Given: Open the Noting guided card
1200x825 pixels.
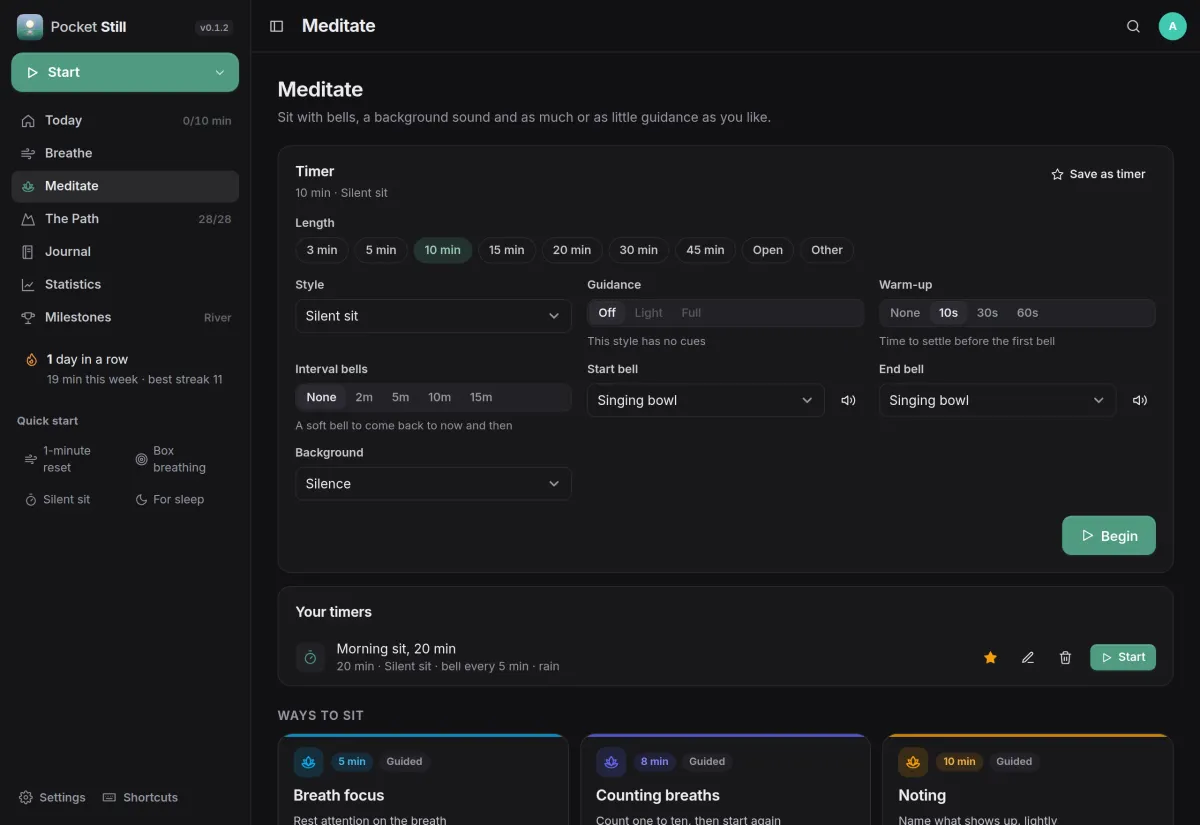Looking at the screenshot, I should point(1027,780).
